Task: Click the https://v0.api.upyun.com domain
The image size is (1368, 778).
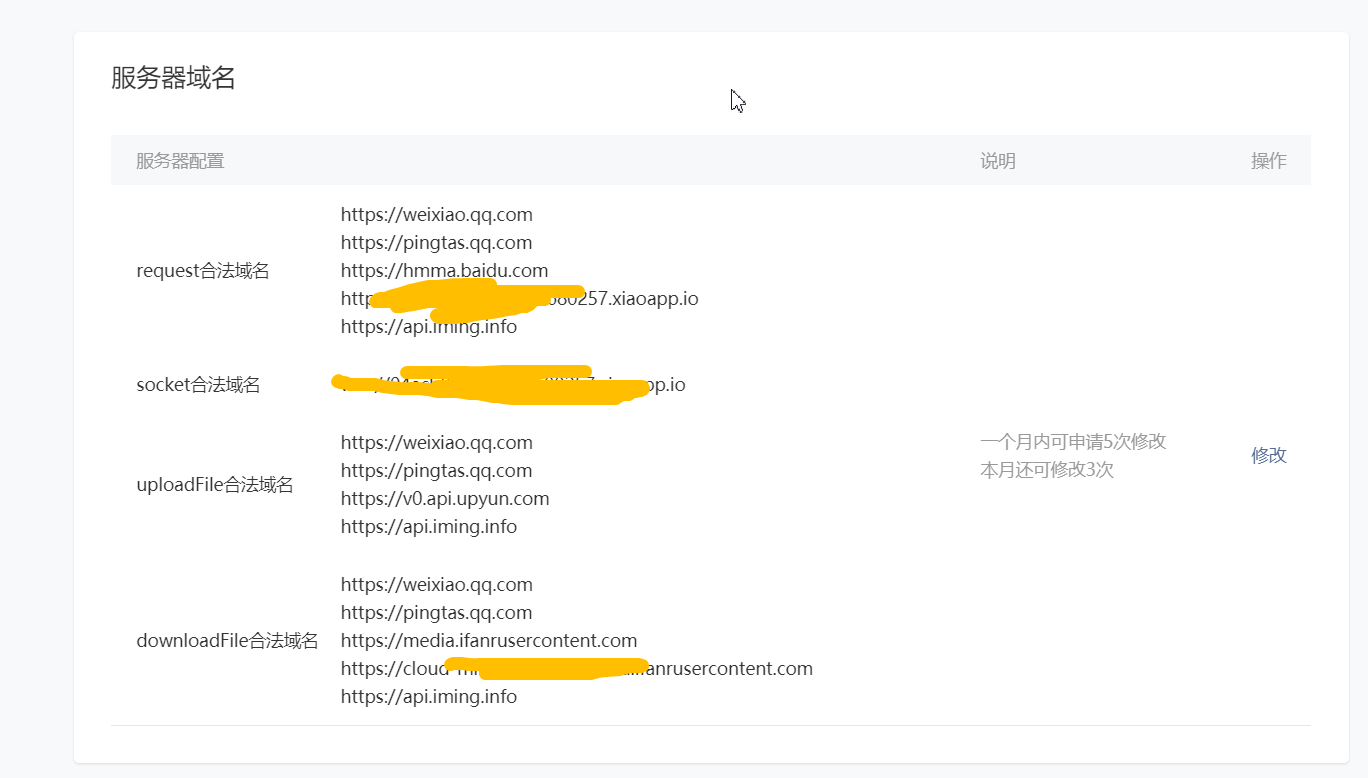Action: pos(445,498)
